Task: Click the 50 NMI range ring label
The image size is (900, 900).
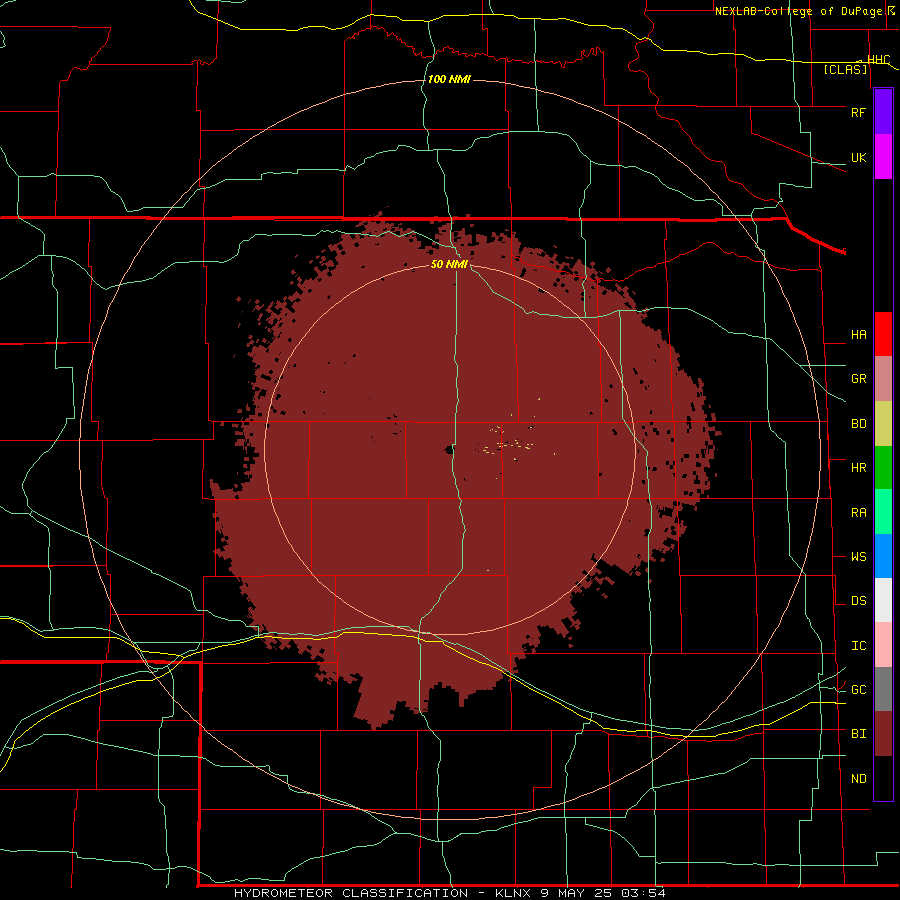Action: pyautogui.click(x=449, y=264)
